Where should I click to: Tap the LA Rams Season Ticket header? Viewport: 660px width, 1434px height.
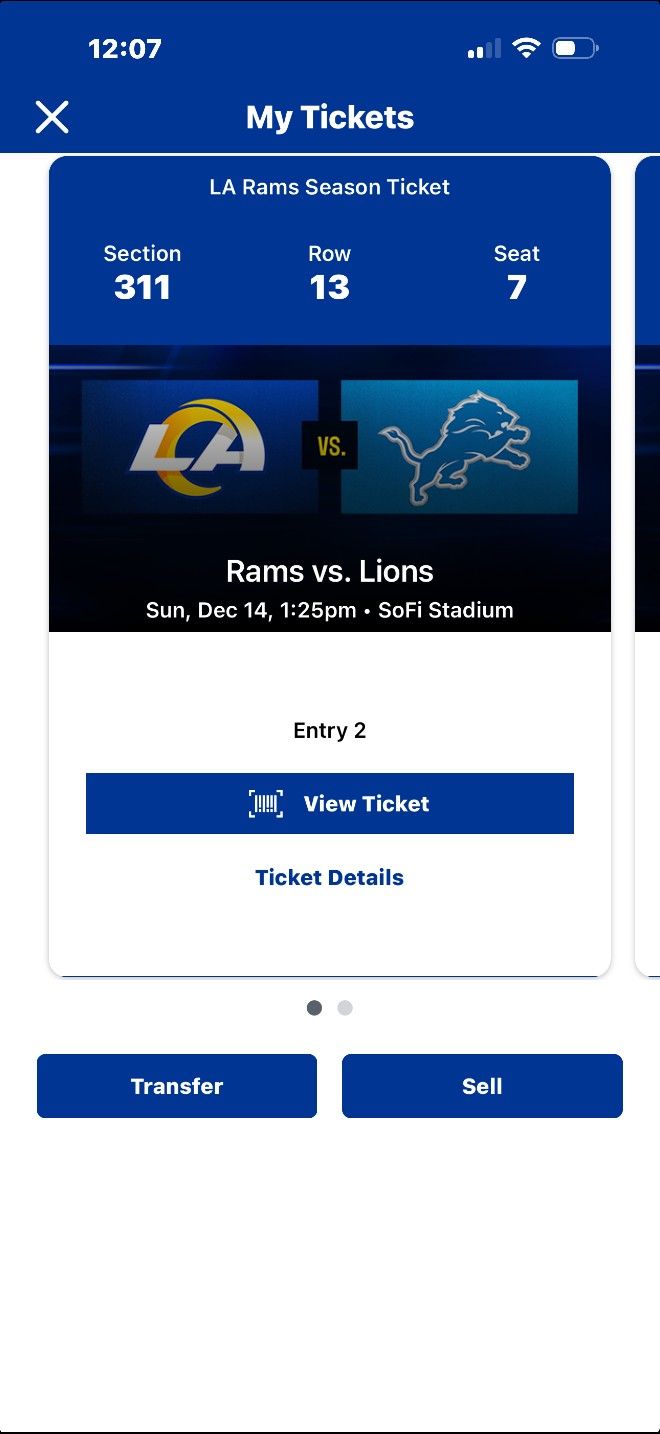pyautogui.click(x=330, y=186)
